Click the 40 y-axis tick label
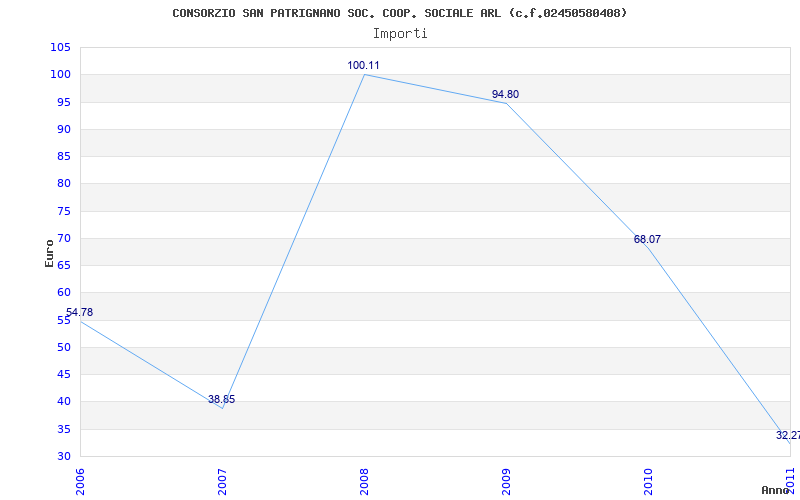The image size is (800, 500). click(x=64, y=402)
